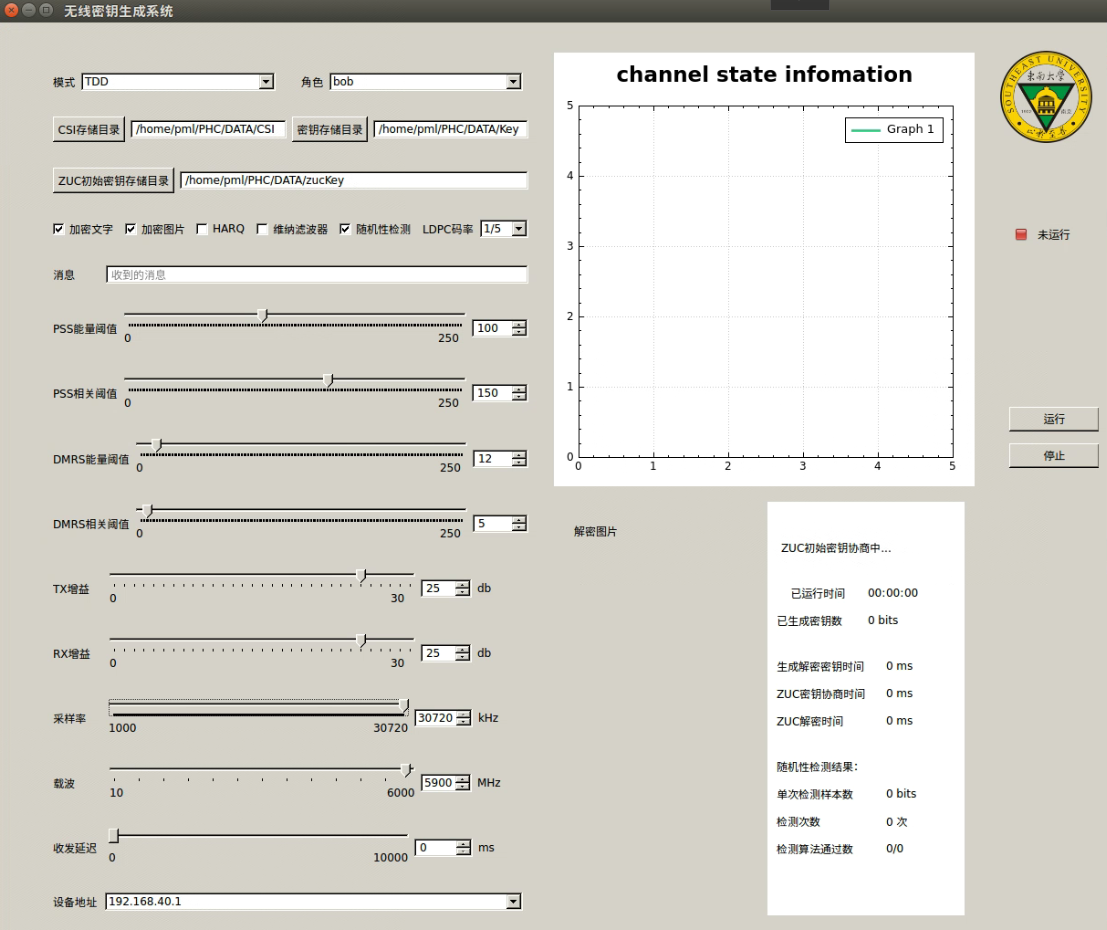Click the DMRS能量阈值 slider handle
Screen dimensions: 1107x930
point(157,445)
